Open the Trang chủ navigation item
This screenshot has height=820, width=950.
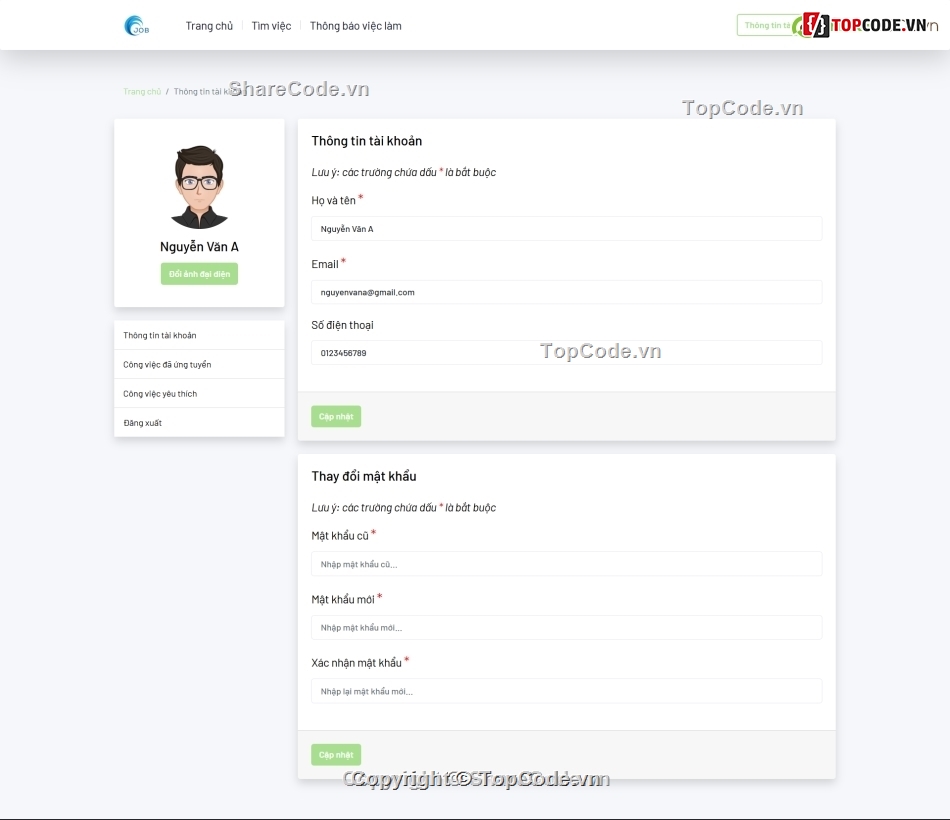209,26
